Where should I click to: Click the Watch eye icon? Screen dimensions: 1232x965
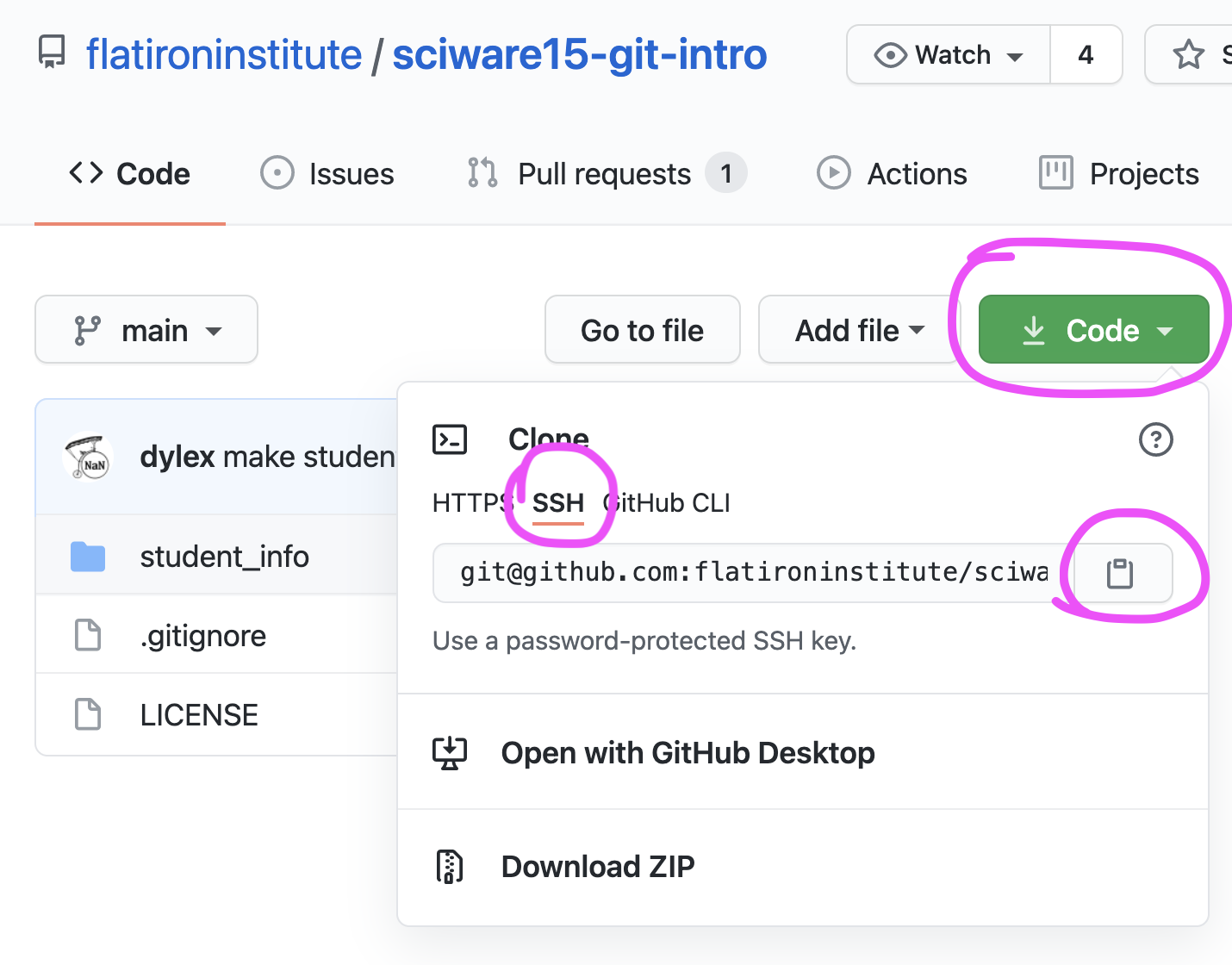(x=891, y=55)
